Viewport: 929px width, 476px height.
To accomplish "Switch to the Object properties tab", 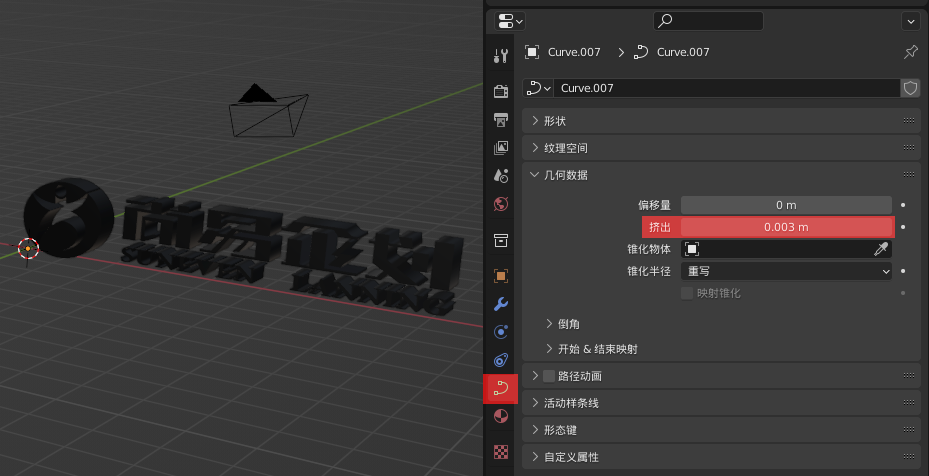I will point(501,275).
